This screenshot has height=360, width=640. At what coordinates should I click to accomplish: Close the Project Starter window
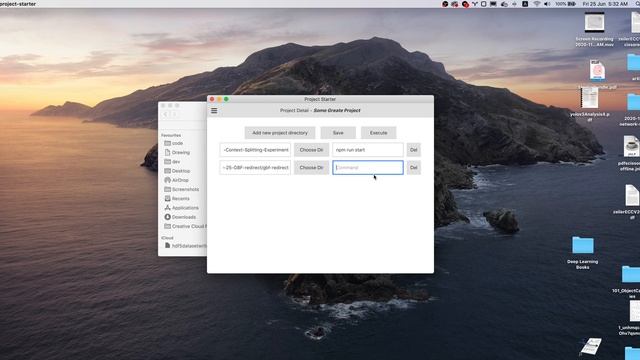(212, 99)
